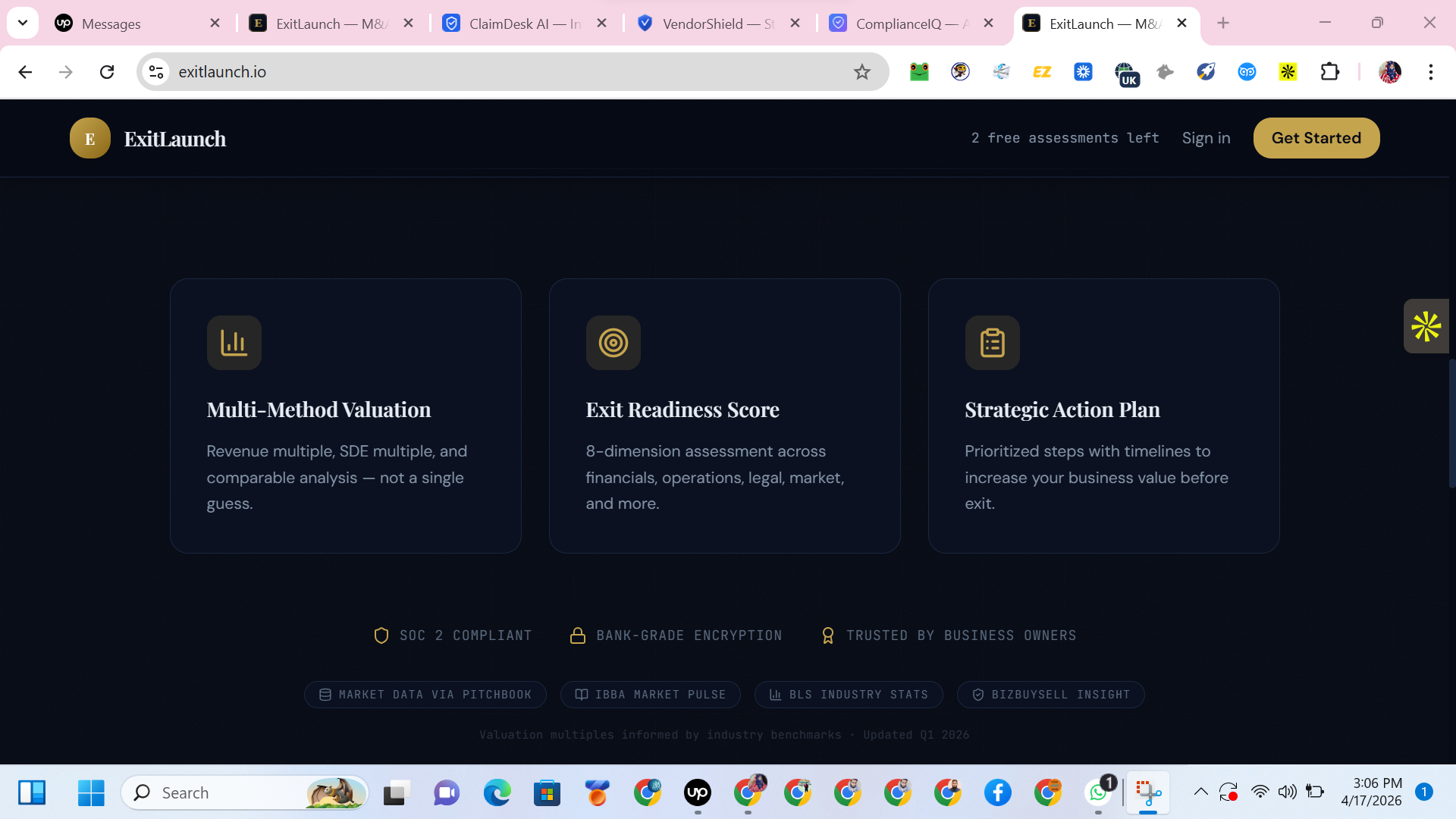Image resolution: width=1456 pixels, height=819 pixels.
Task: Click the yellow asterisk floating side widget
Action: (x=1426, y=326)
